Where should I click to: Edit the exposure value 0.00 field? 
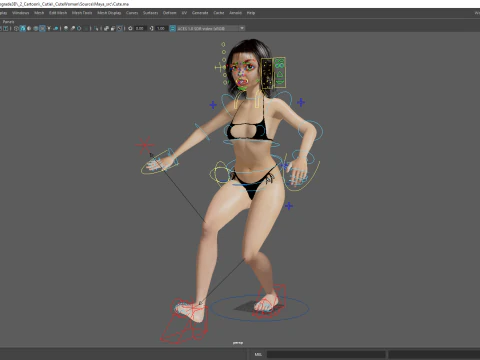click(x=140, y=28)
